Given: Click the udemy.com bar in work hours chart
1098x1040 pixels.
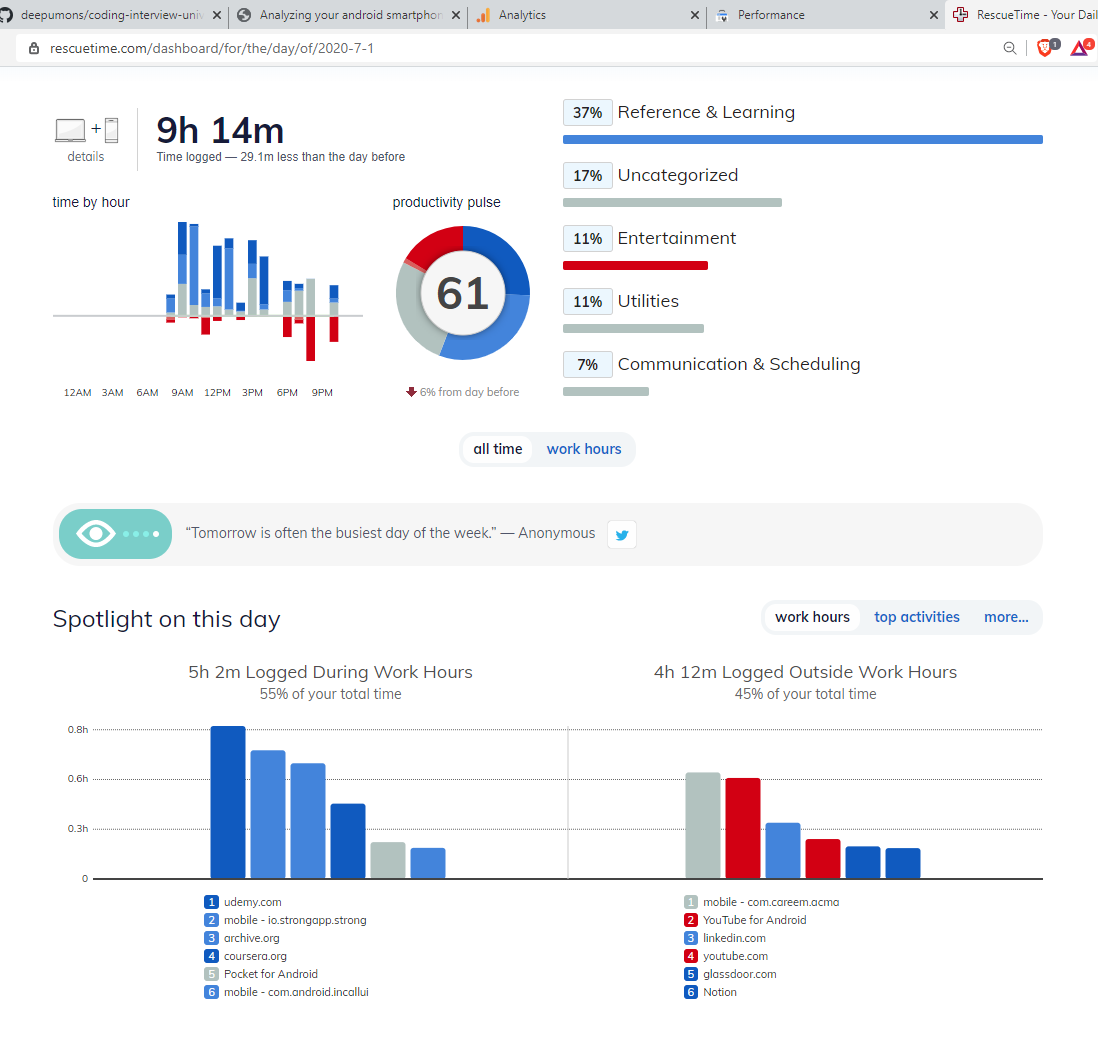Looking at the screenshot, I should click(228, 802).
